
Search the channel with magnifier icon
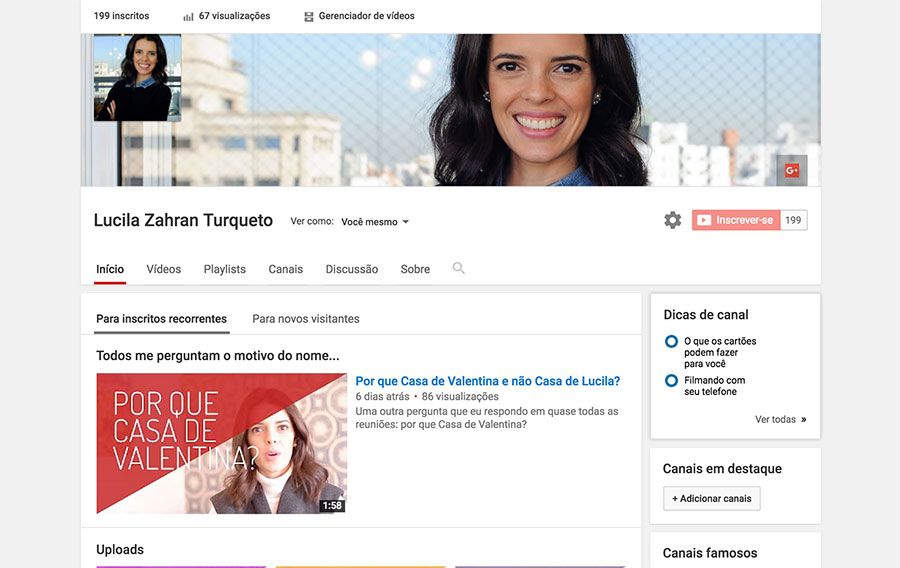coord(459,268)
